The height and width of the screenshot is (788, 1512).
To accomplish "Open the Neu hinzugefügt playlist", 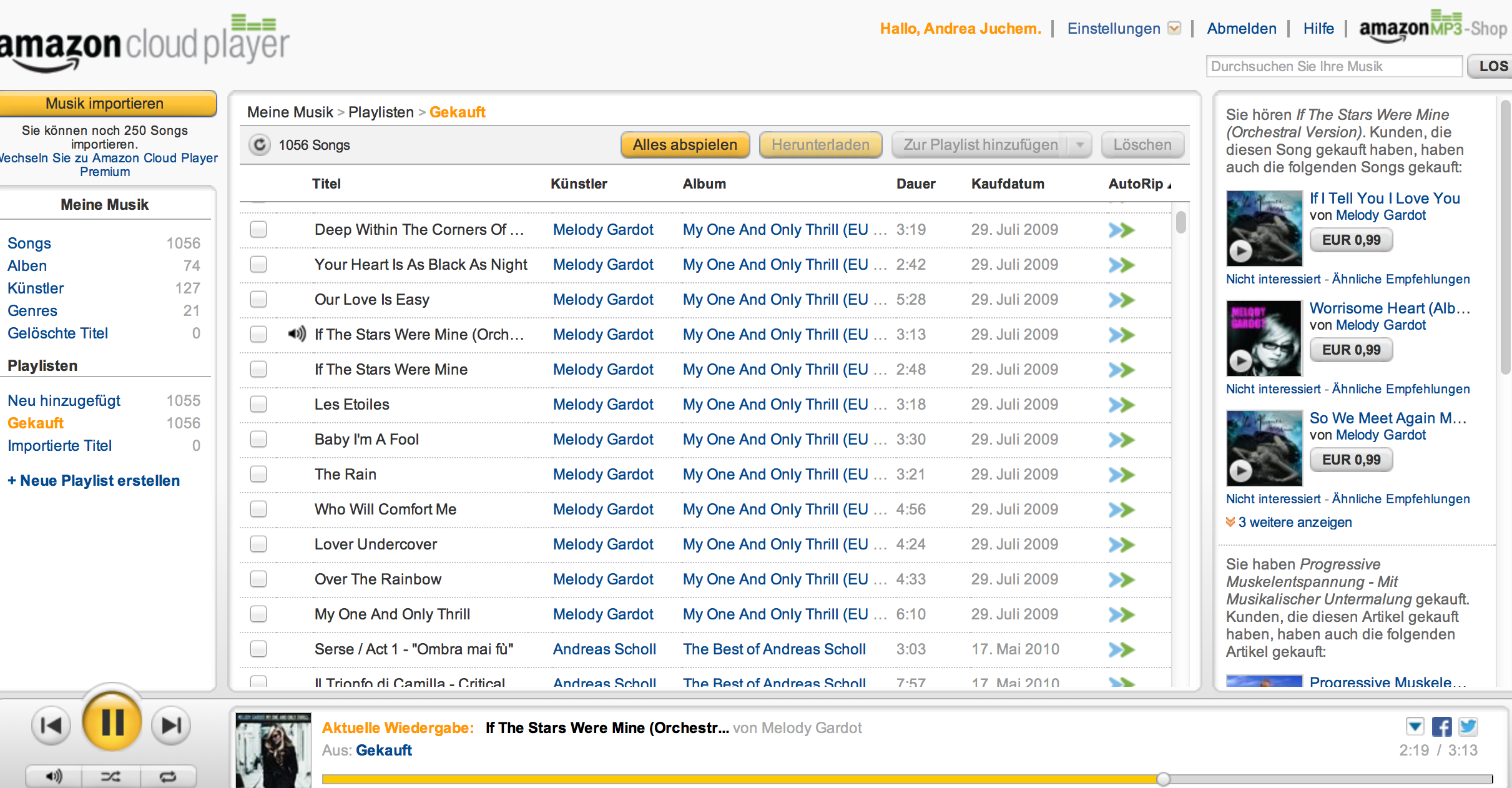I will [x=64, y=400].
